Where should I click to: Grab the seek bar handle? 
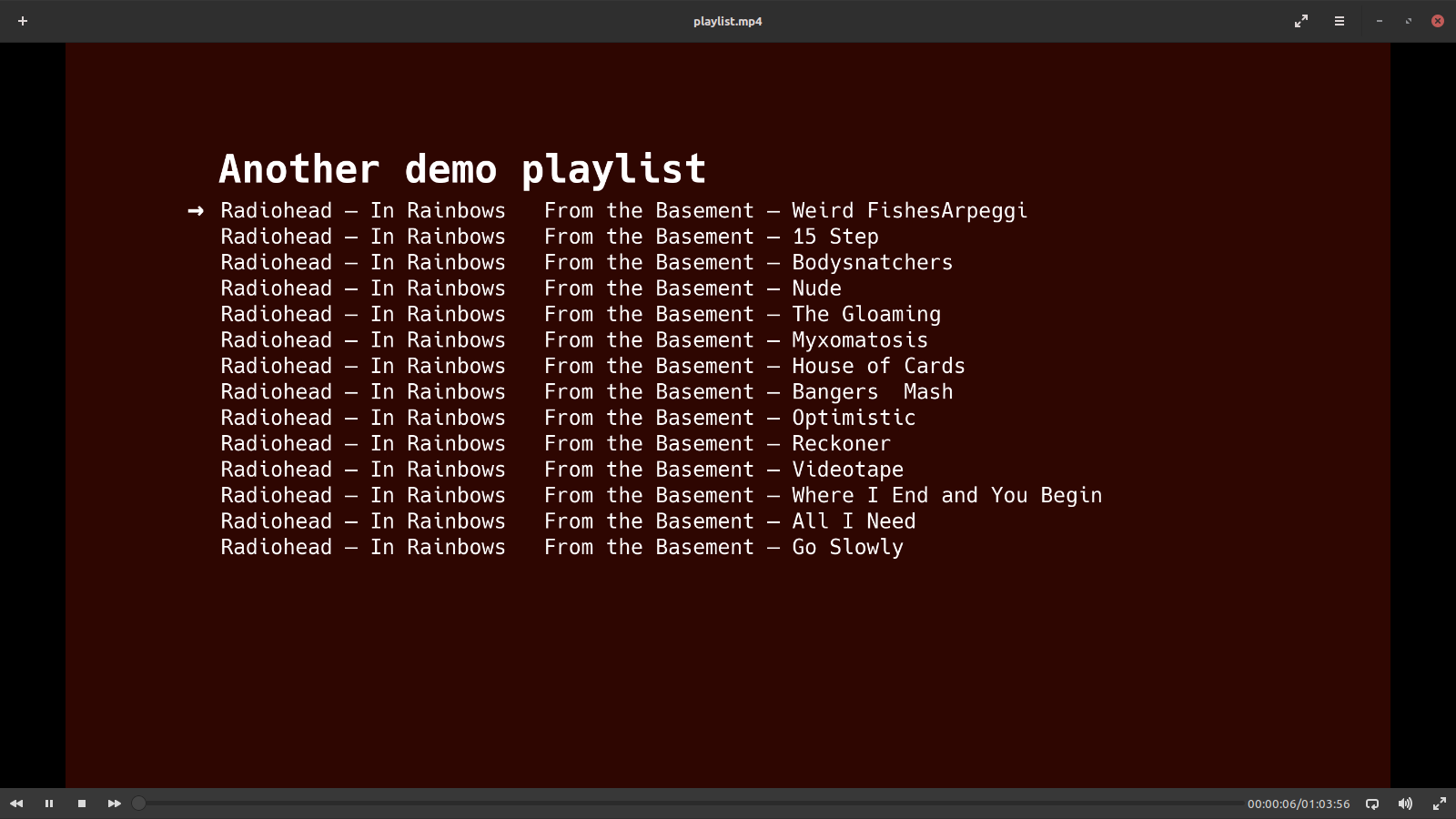coord(138,804)
